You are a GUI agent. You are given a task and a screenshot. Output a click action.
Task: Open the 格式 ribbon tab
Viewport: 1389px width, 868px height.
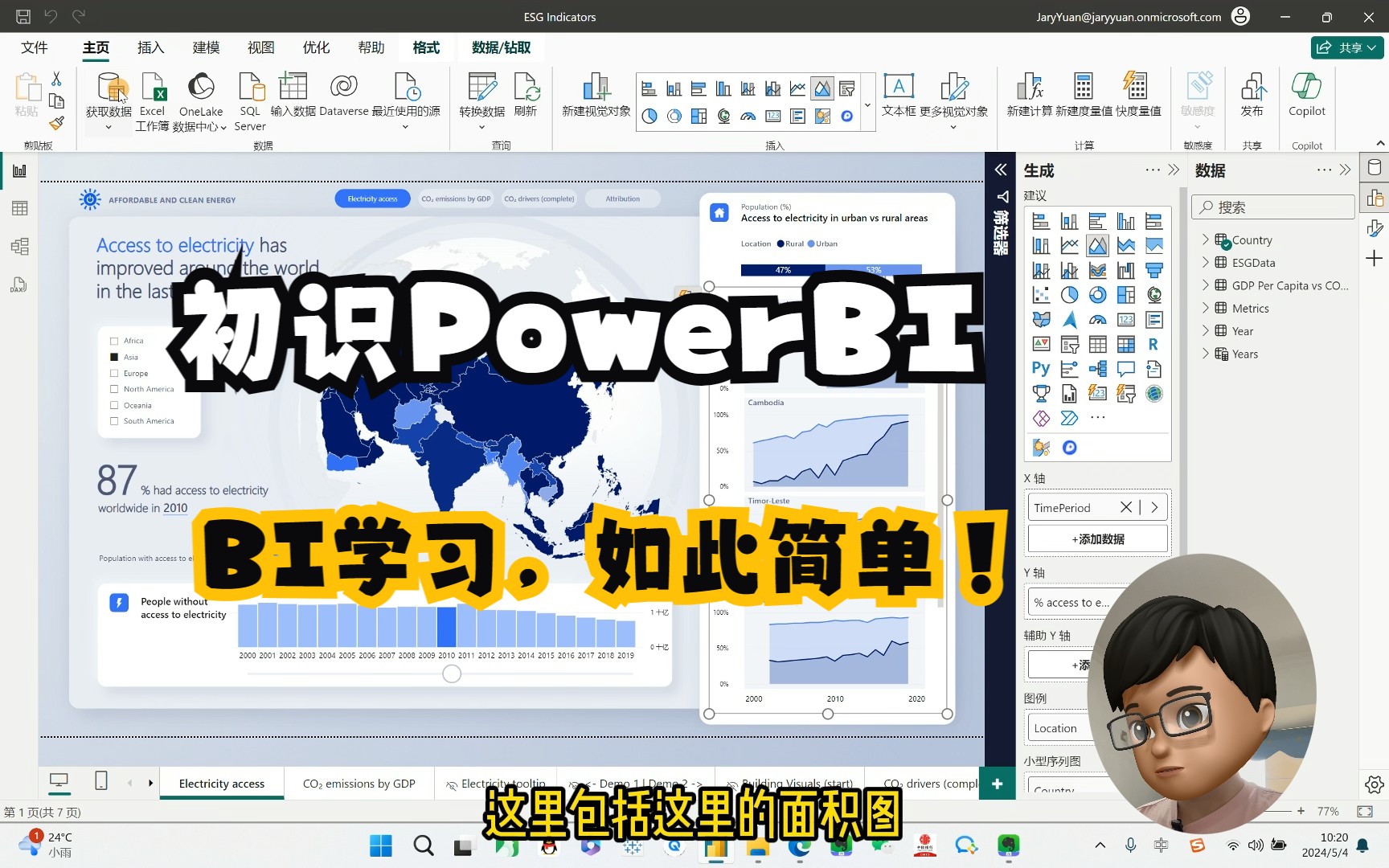[426, 47]
